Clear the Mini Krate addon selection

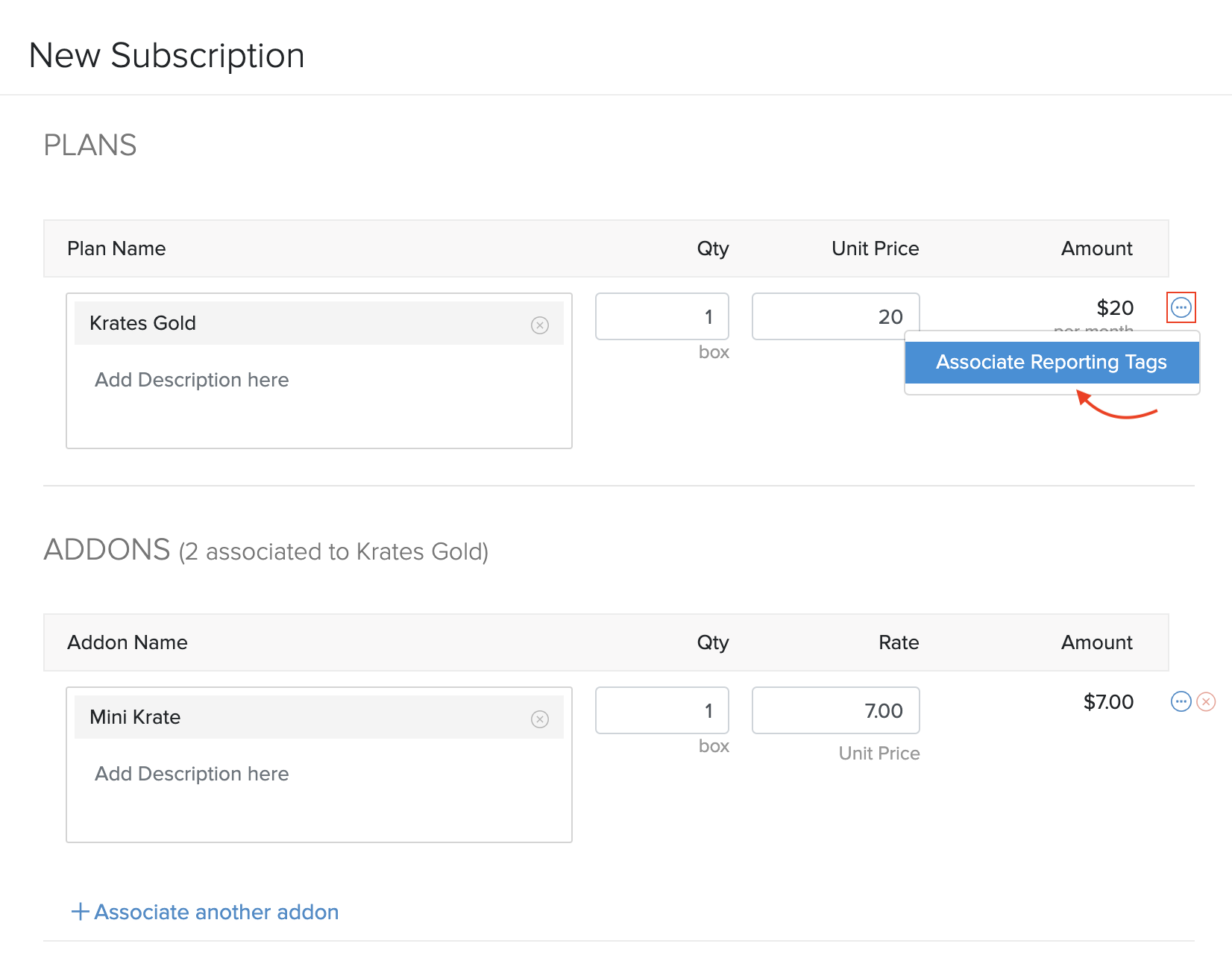click(539, 717)
